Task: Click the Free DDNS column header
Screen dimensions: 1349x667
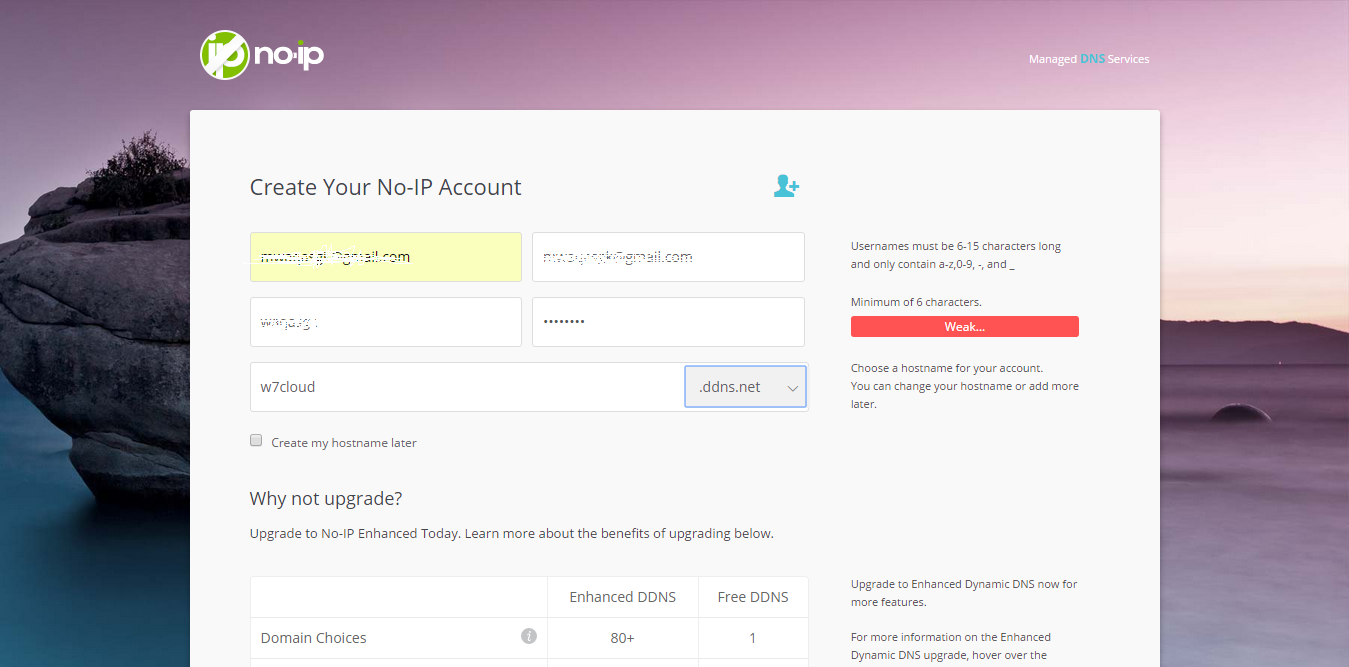Action: click(x=753, y=597)
